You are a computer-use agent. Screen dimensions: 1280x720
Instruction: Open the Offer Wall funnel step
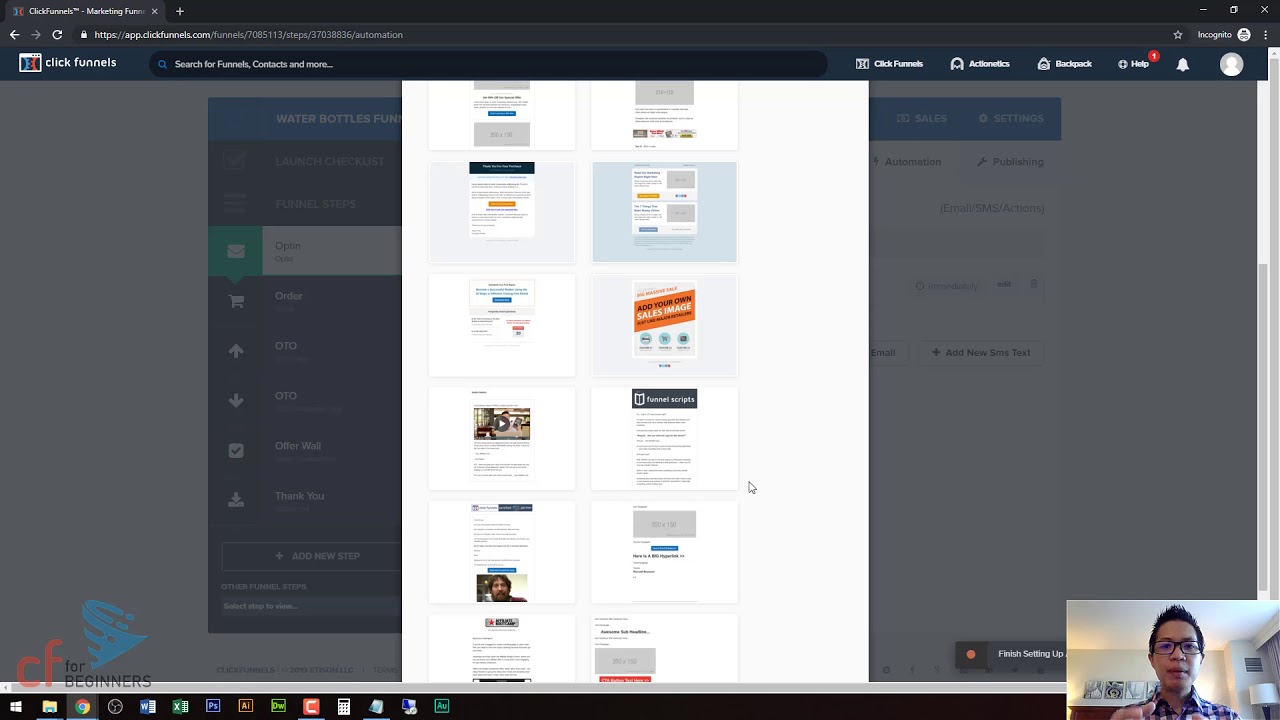(305, 451)
